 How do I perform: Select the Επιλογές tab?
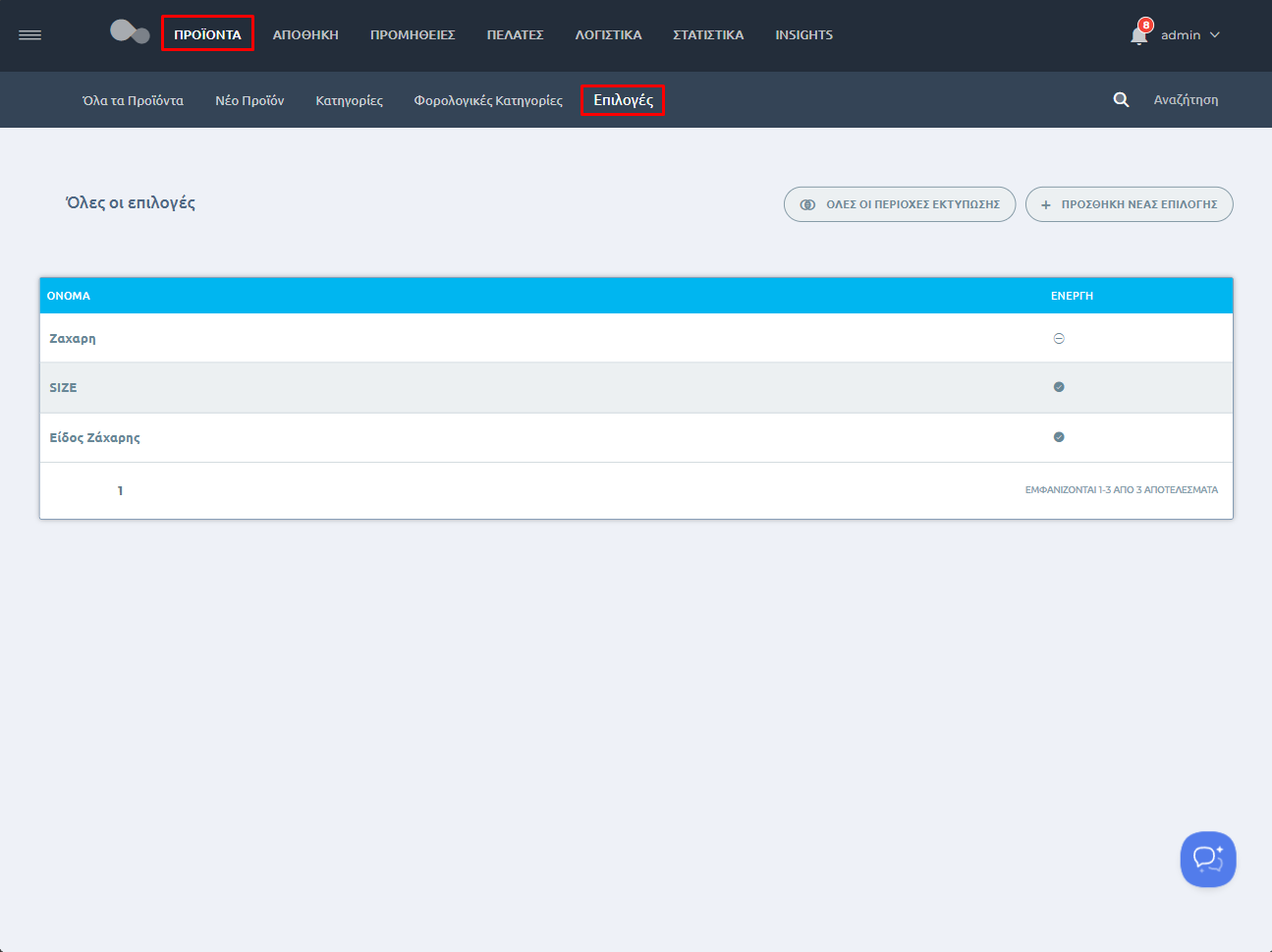click(623, 100)
